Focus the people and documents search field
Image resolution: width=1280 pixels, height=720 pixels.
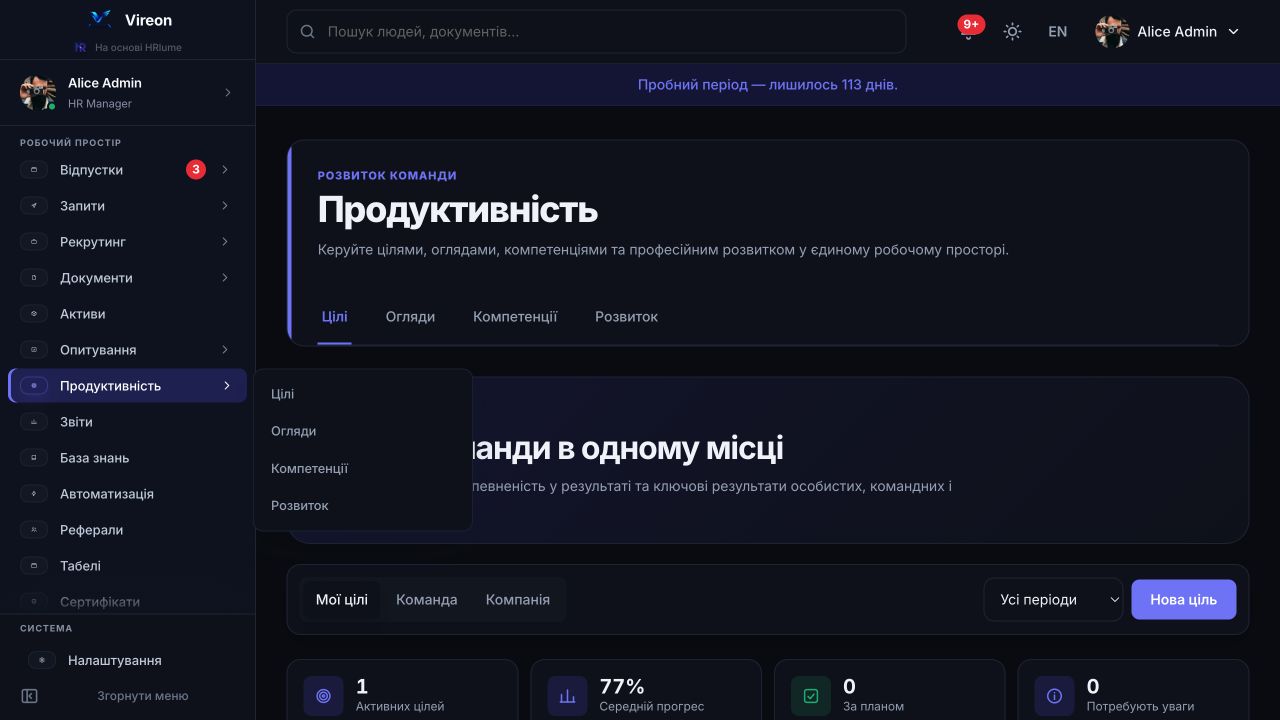tap(596, 32)
